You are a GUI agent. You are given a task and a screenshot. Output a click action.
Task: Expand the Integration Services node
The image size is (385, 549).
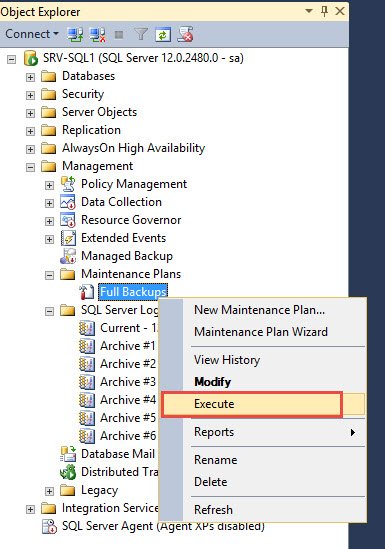[30, 509]
